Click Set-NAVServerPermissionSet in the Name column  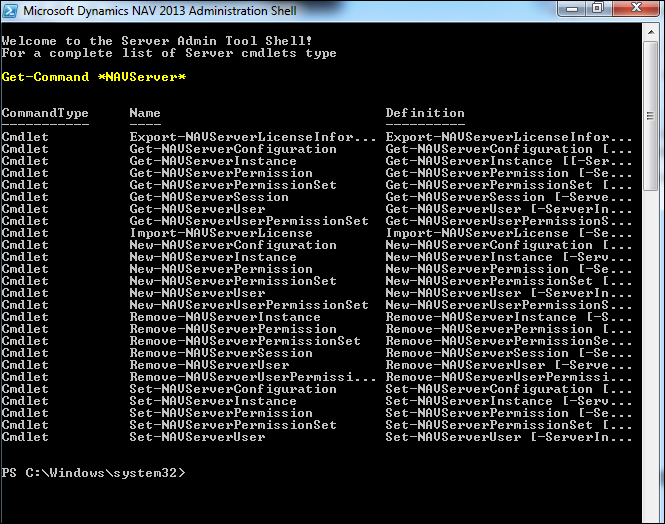click(233, 425)
